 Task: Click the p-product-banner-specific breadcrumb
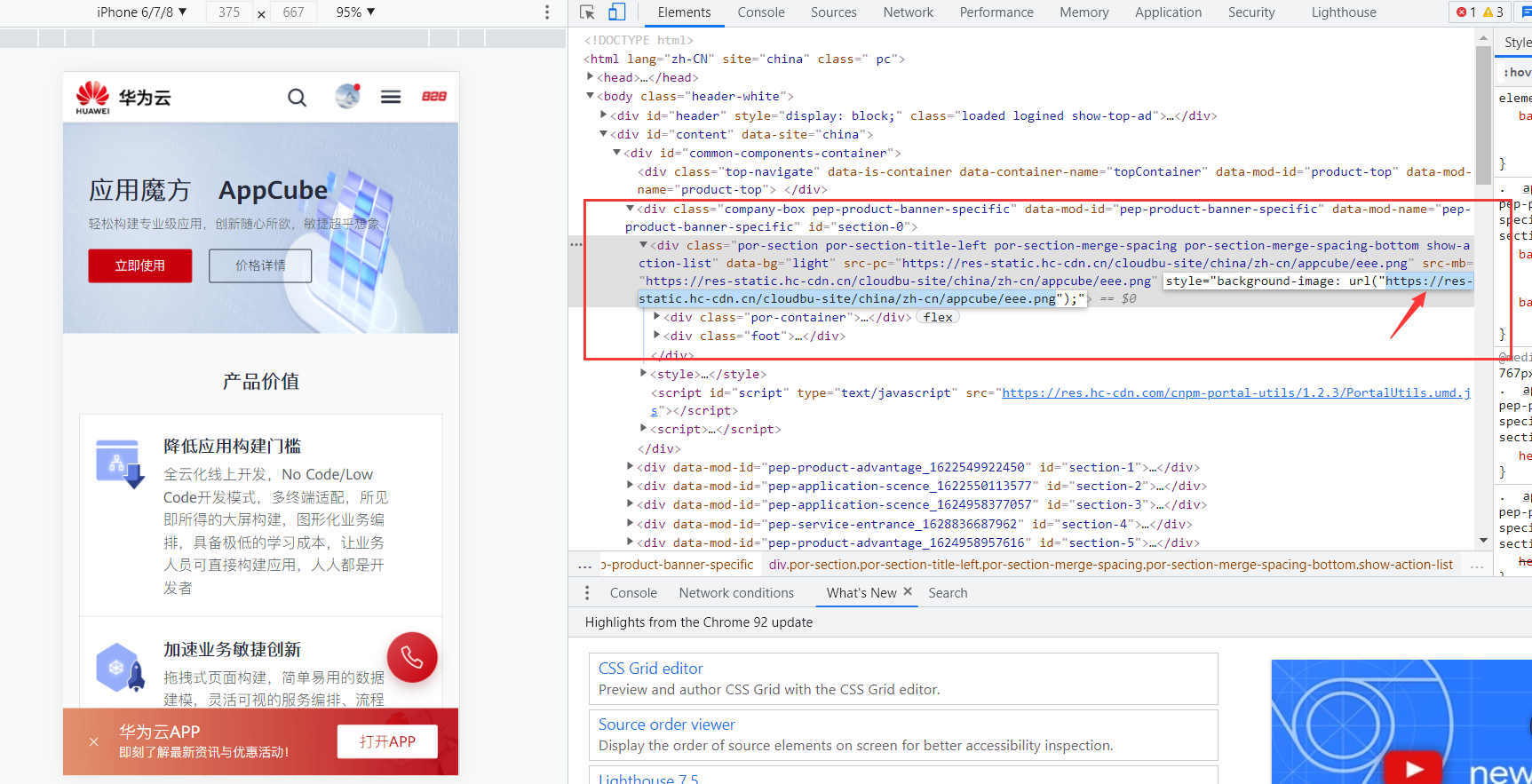click(x=677, y=565)
